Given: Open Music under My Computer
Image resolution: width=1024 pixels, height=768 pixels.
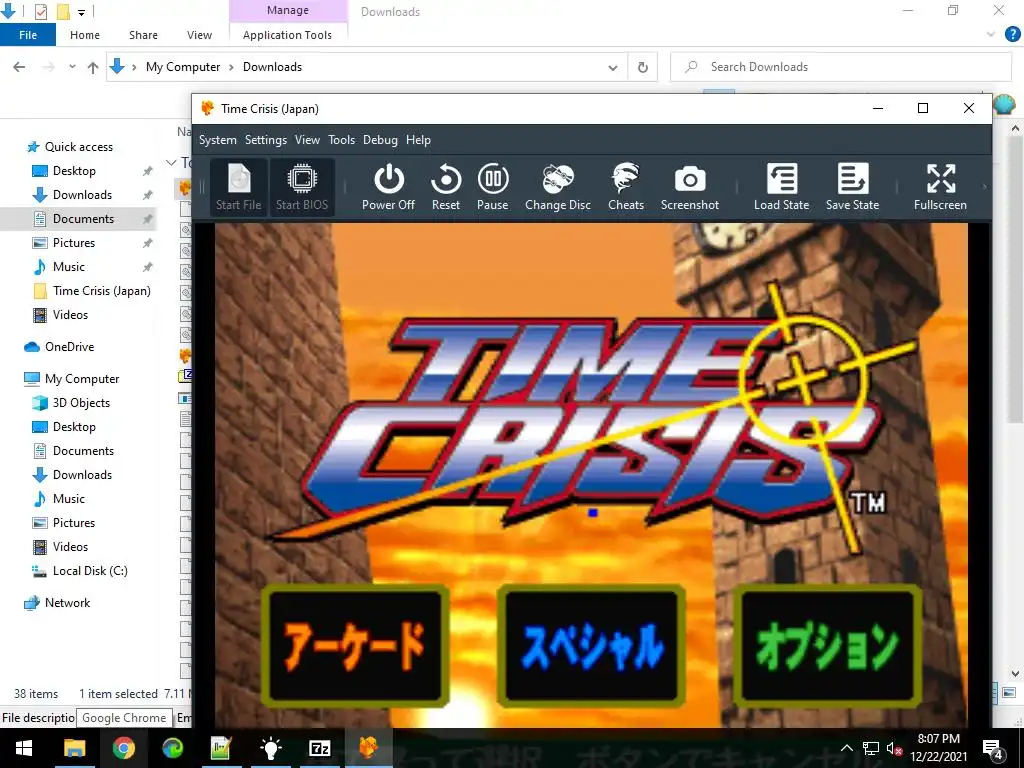Looking at the screenshot, I should point(69,499).
